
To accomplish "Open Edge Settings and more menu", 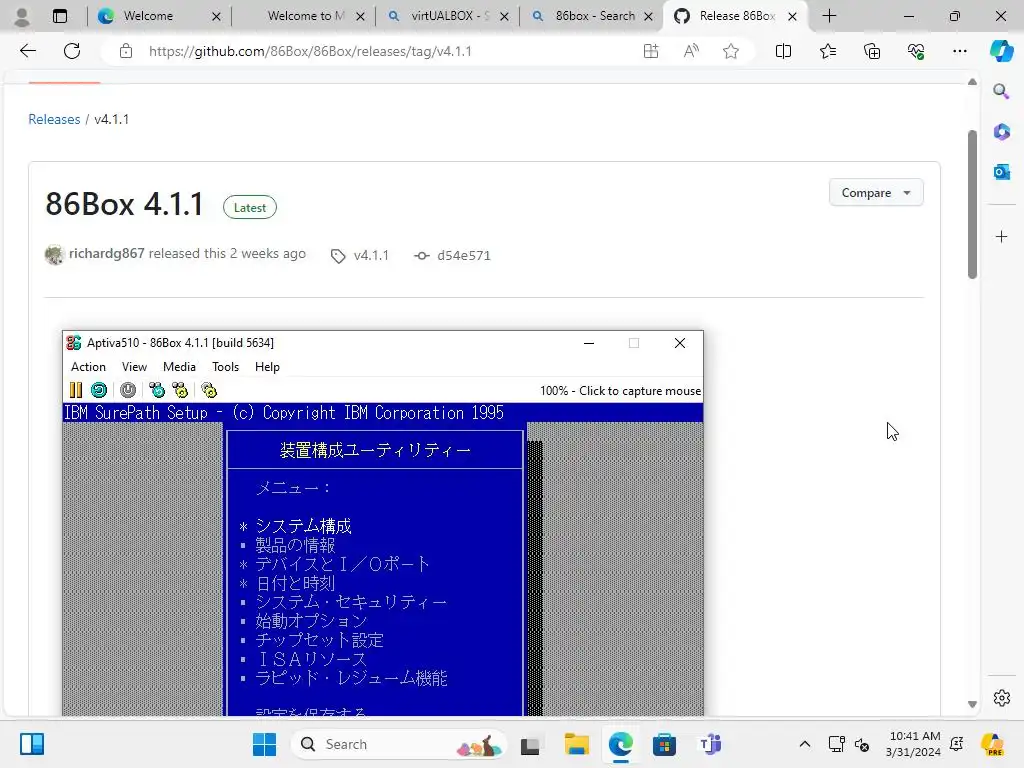I will tap(959, 51).
